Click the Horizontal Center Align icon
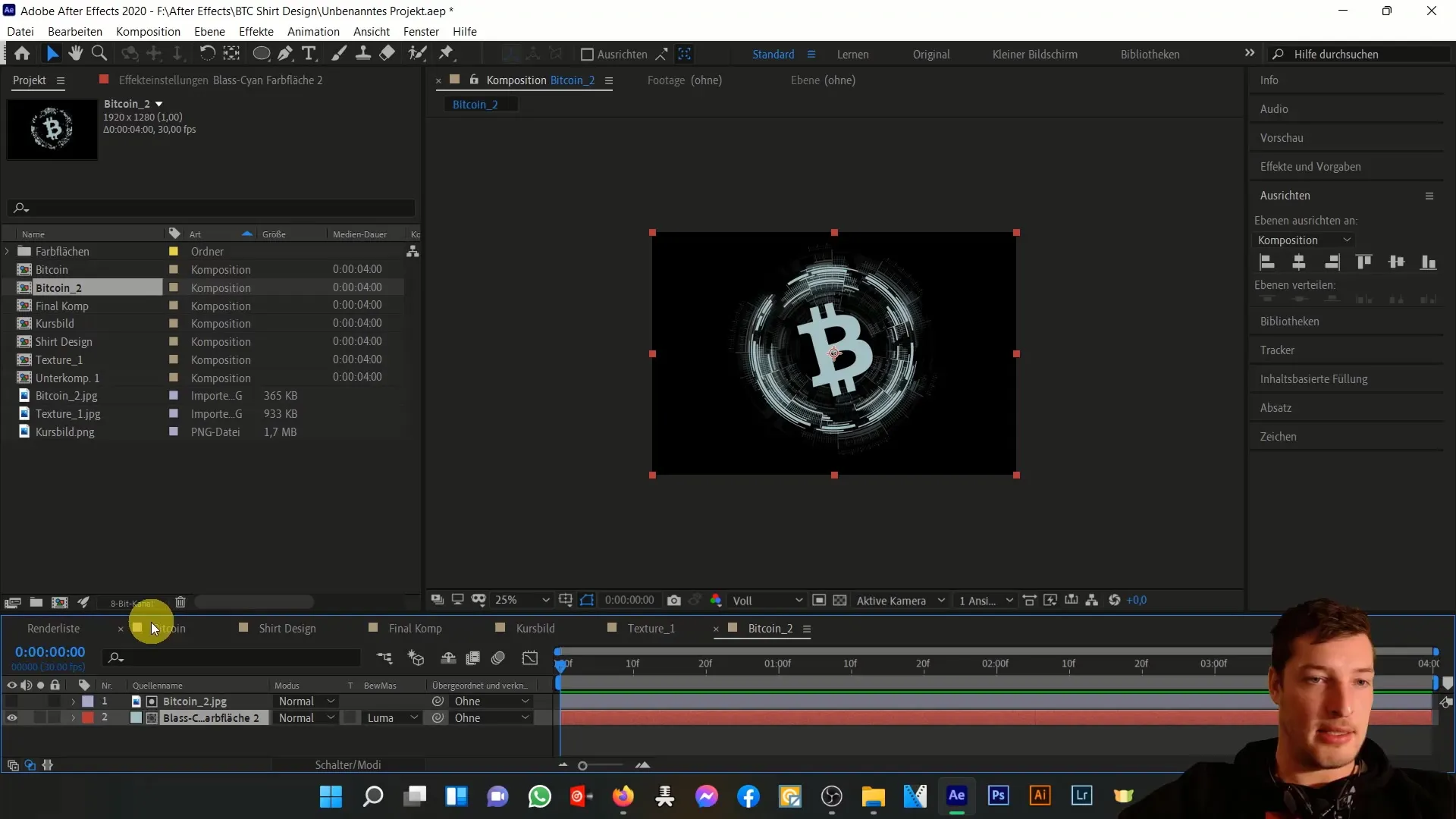 point(1297,261)
